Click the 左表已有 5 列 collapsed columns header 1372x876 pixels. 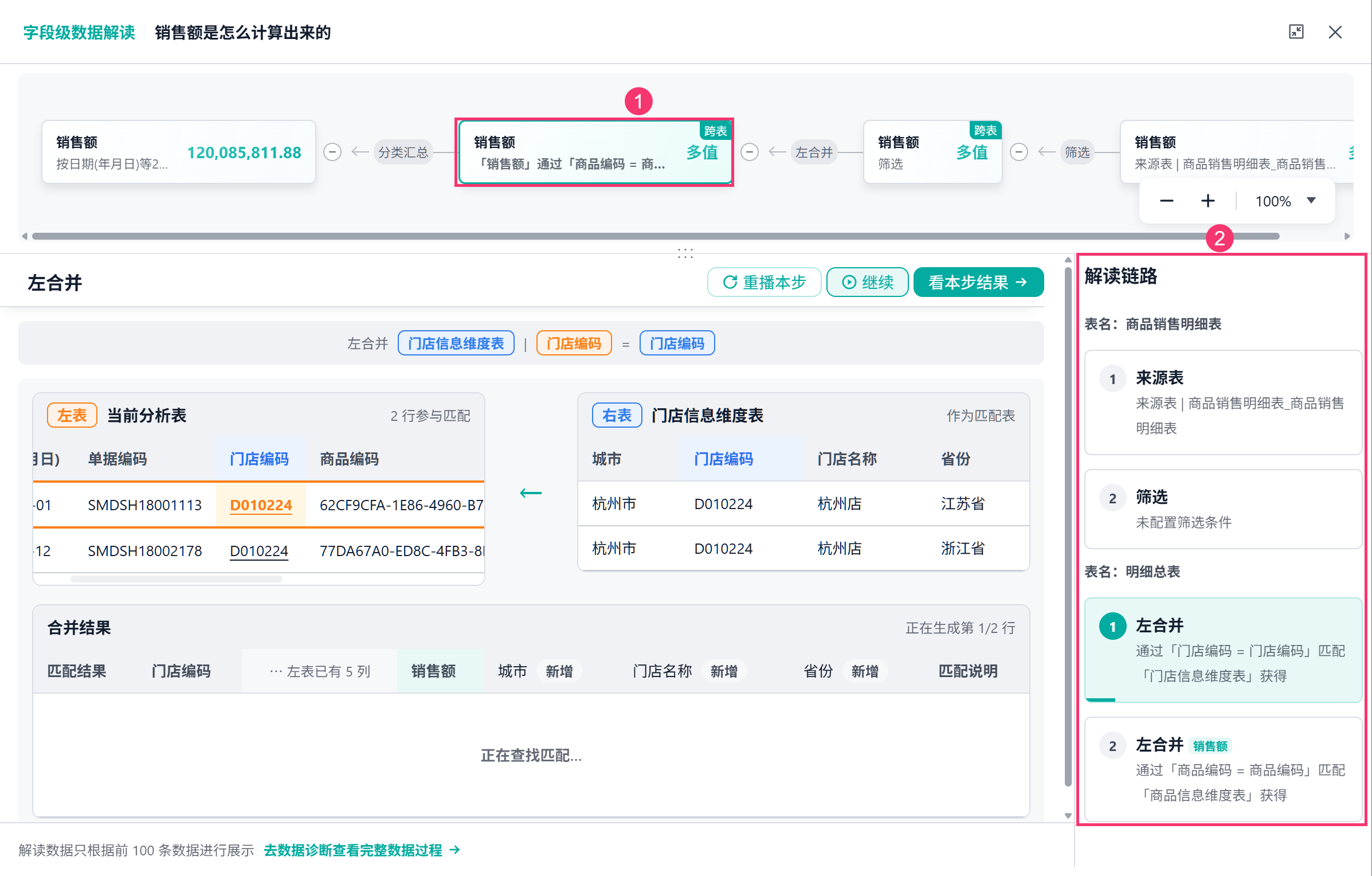point(320,671)
